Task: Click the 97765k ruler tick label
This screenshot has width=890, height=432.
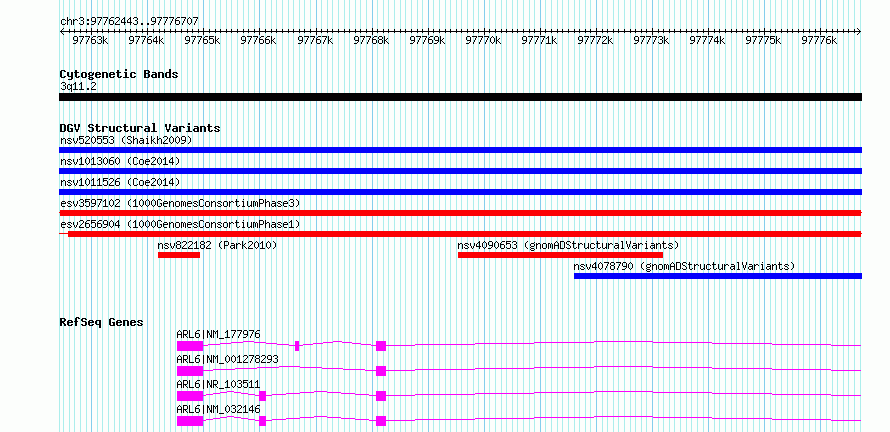Action: [x=202, y=40]
